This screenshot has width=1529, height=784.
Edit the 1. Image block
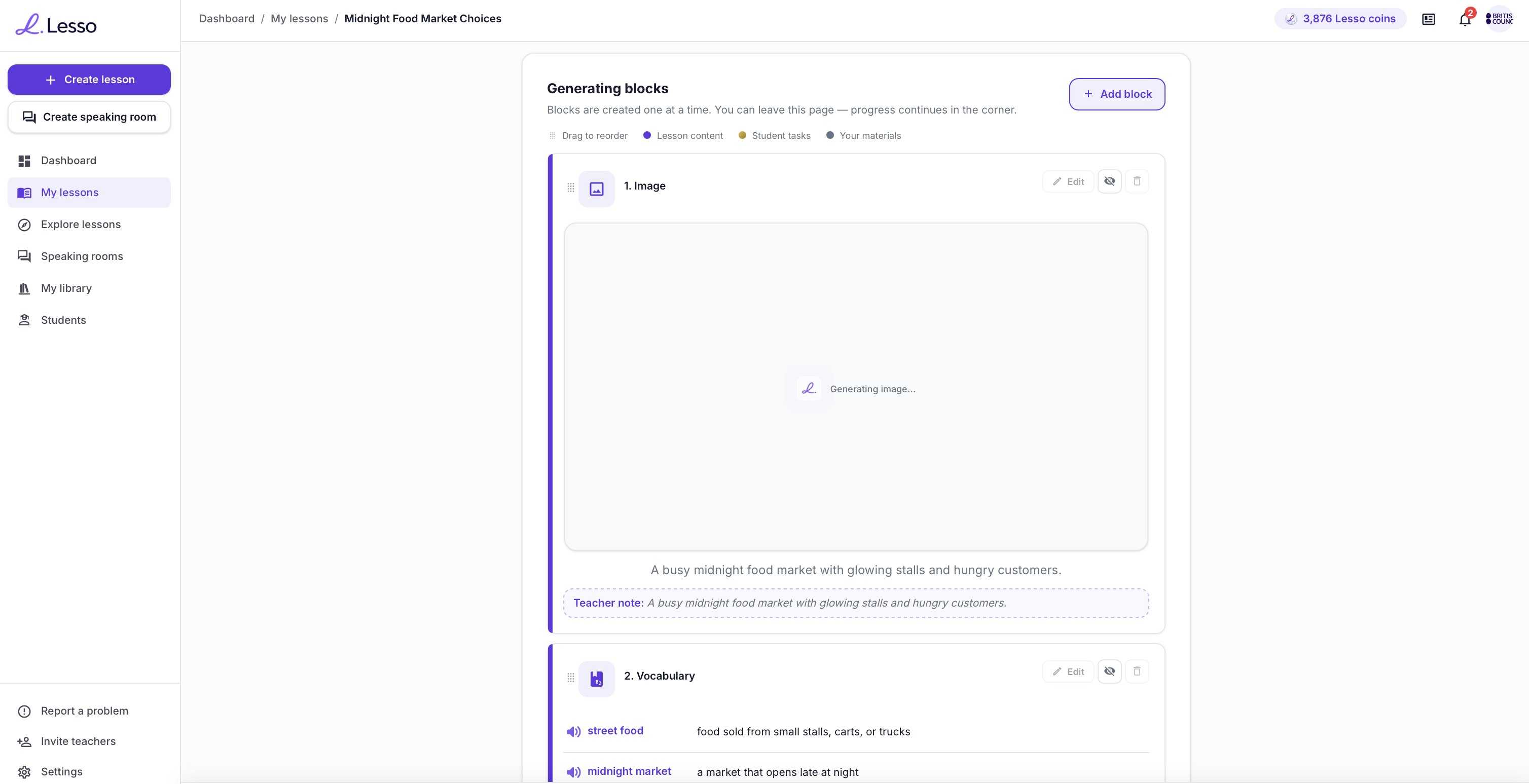(x=1068, y=181)
